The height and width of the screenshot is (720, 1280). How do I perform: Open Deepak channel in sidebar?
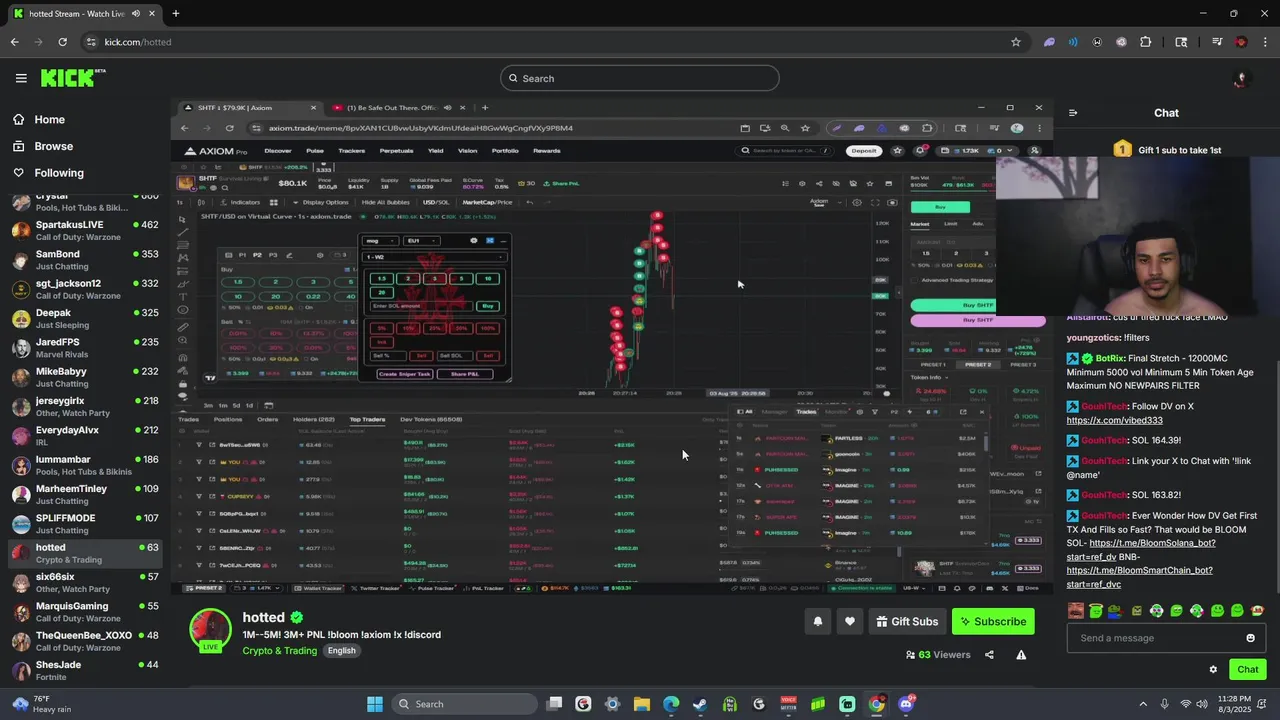[x=85, y=319]
